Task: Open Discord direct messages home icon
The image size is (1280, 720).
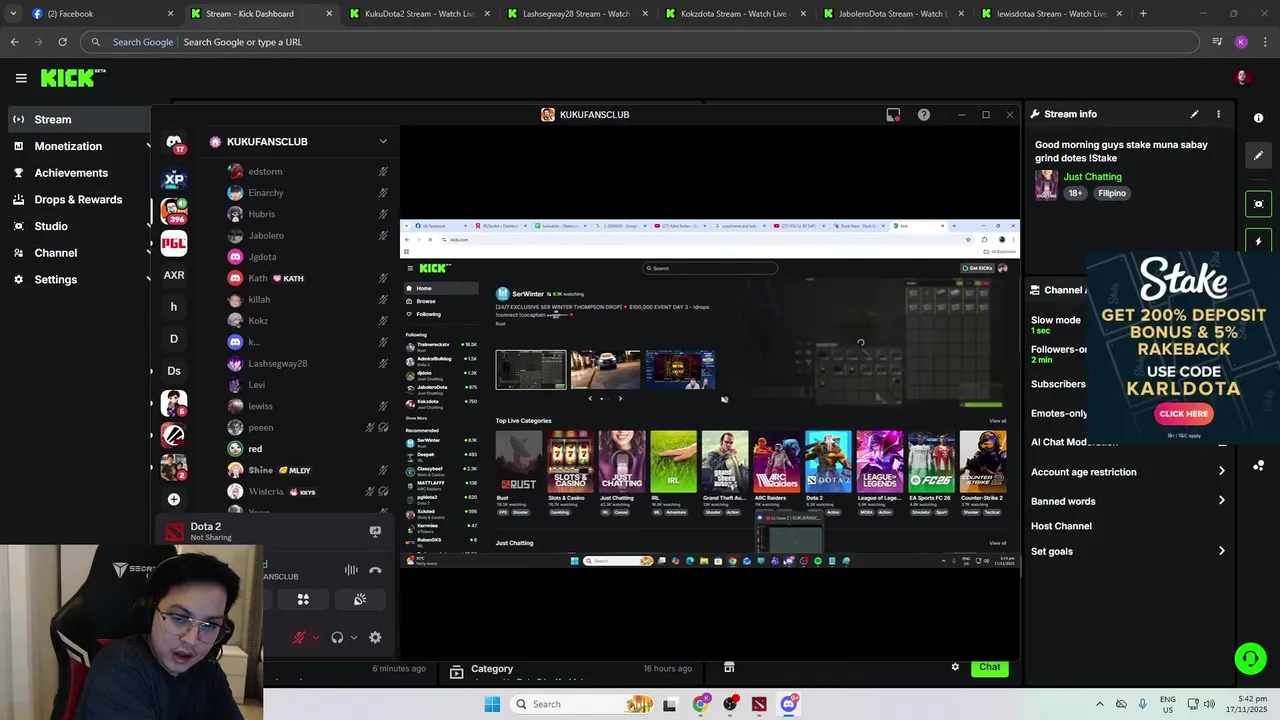Action: tap(174, 143)
